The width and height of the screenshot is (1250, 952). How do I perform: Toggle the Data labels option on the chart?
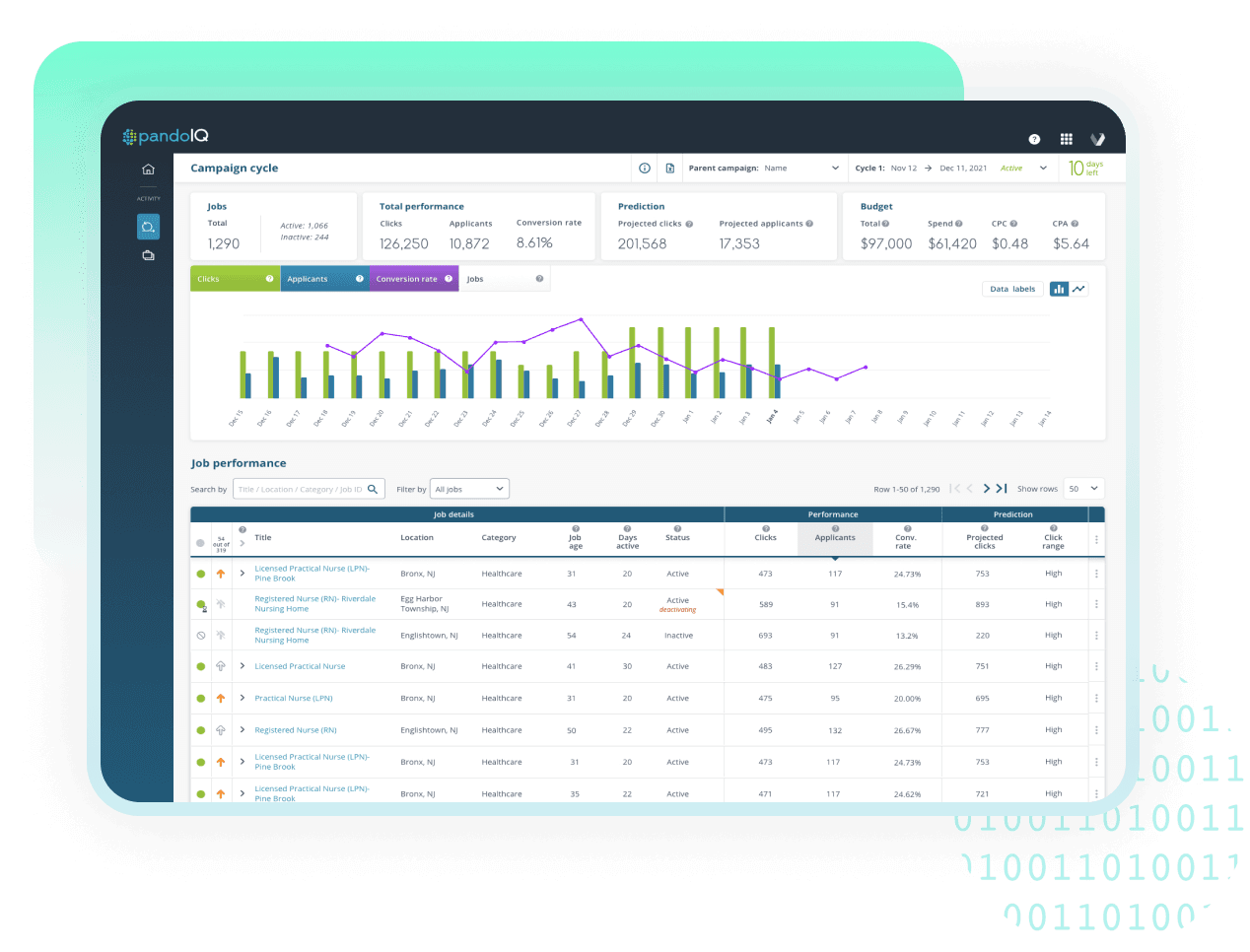click(1012, 289)
